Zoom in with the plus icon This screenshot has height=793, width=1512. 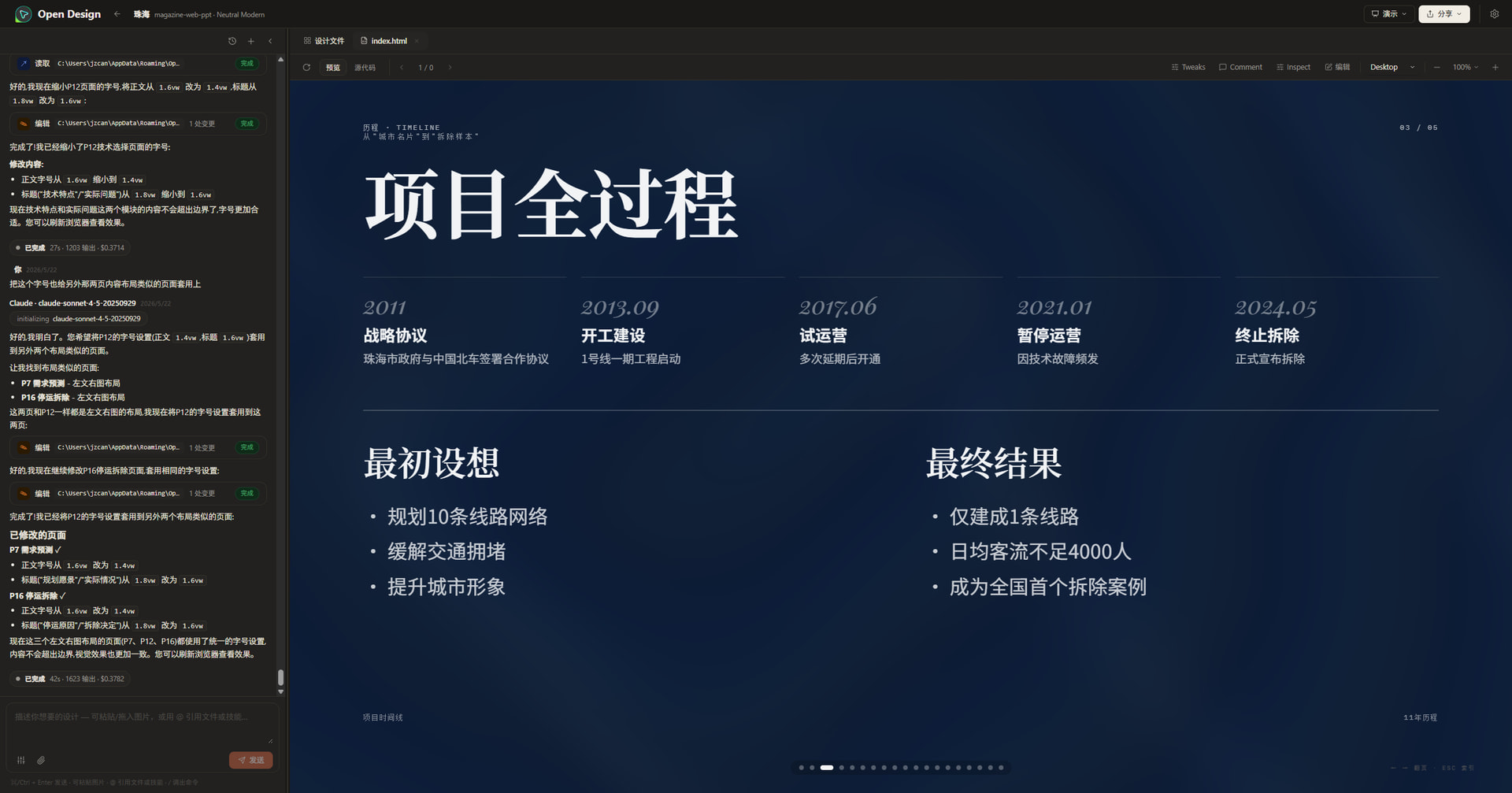[x=1495, y=68]
